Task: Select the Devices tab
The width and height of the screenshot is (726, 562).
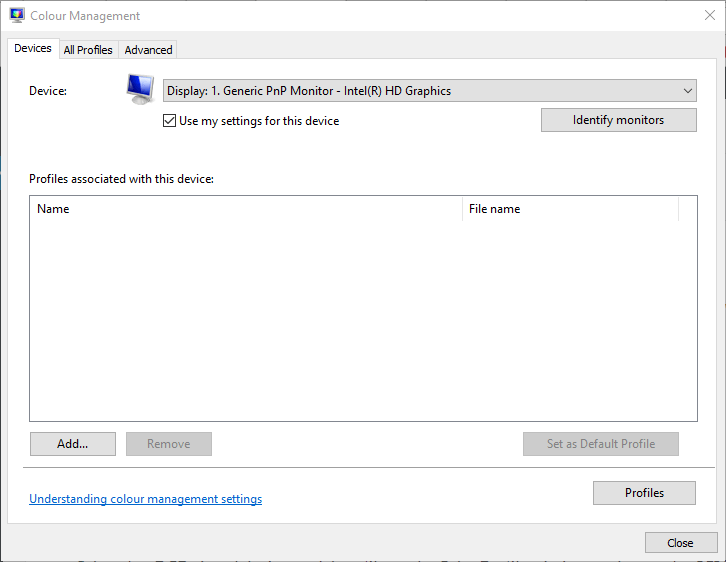Action: click(x=33, y=49)
